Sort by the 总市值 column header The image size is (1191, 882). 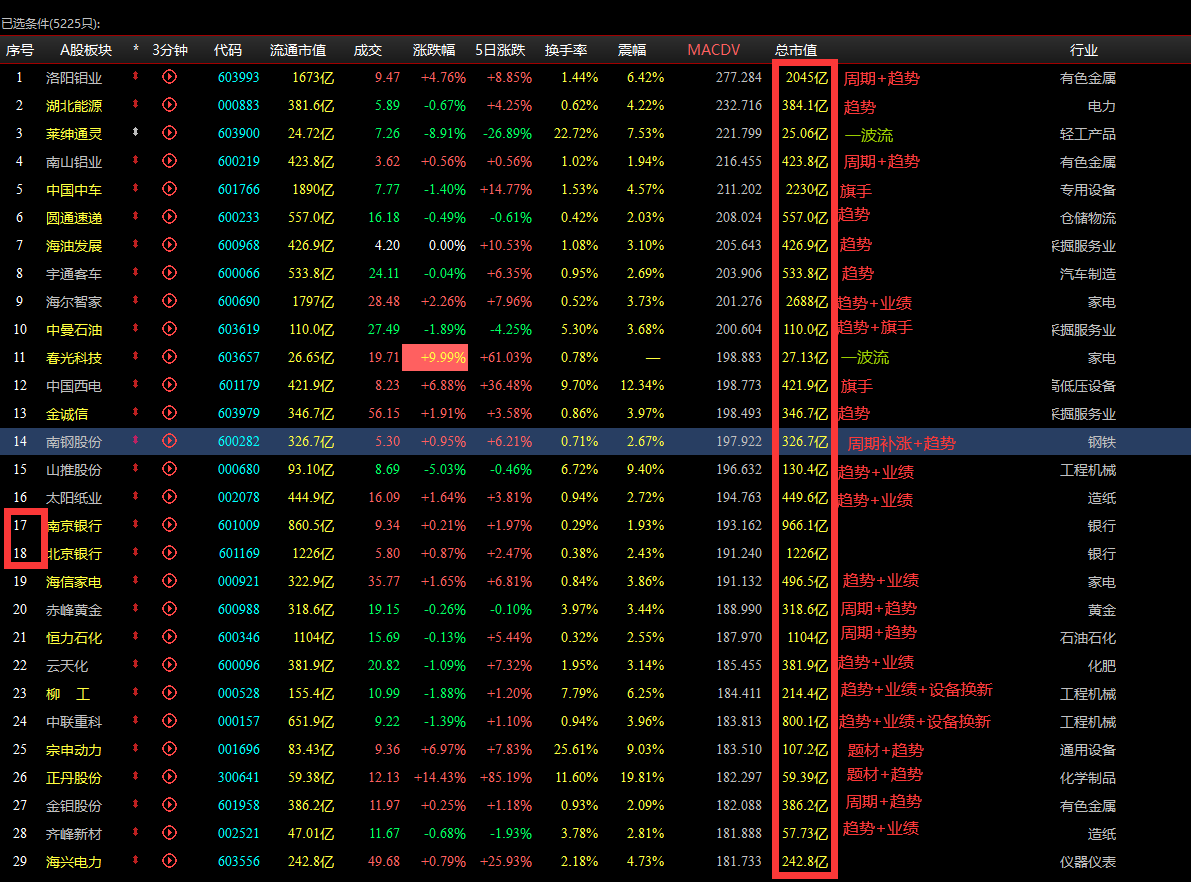coord(795,50)
